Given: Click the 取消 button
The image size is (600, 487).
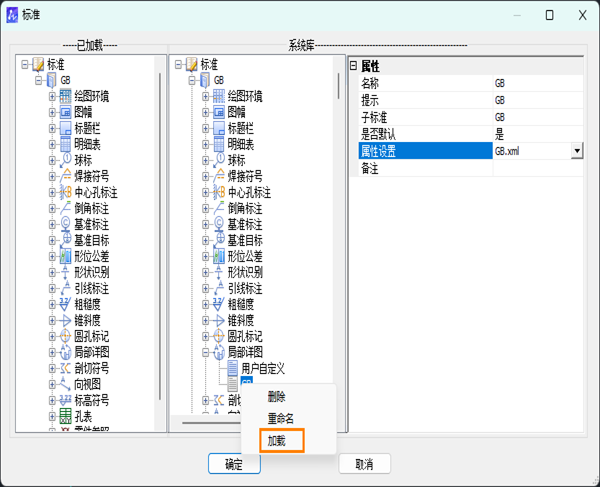Looking at the screenshot, I should pos(364,464).
